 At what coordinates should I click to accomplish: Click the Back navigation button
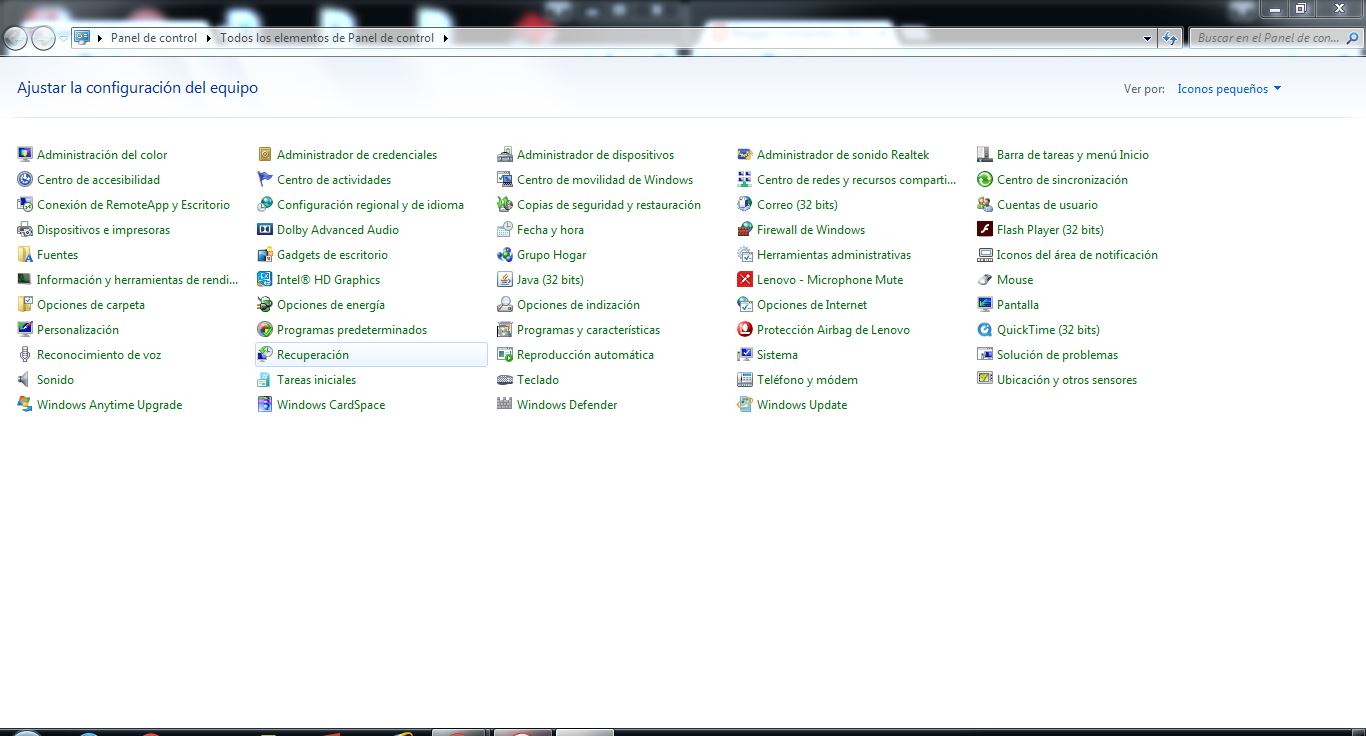[16, 38]
